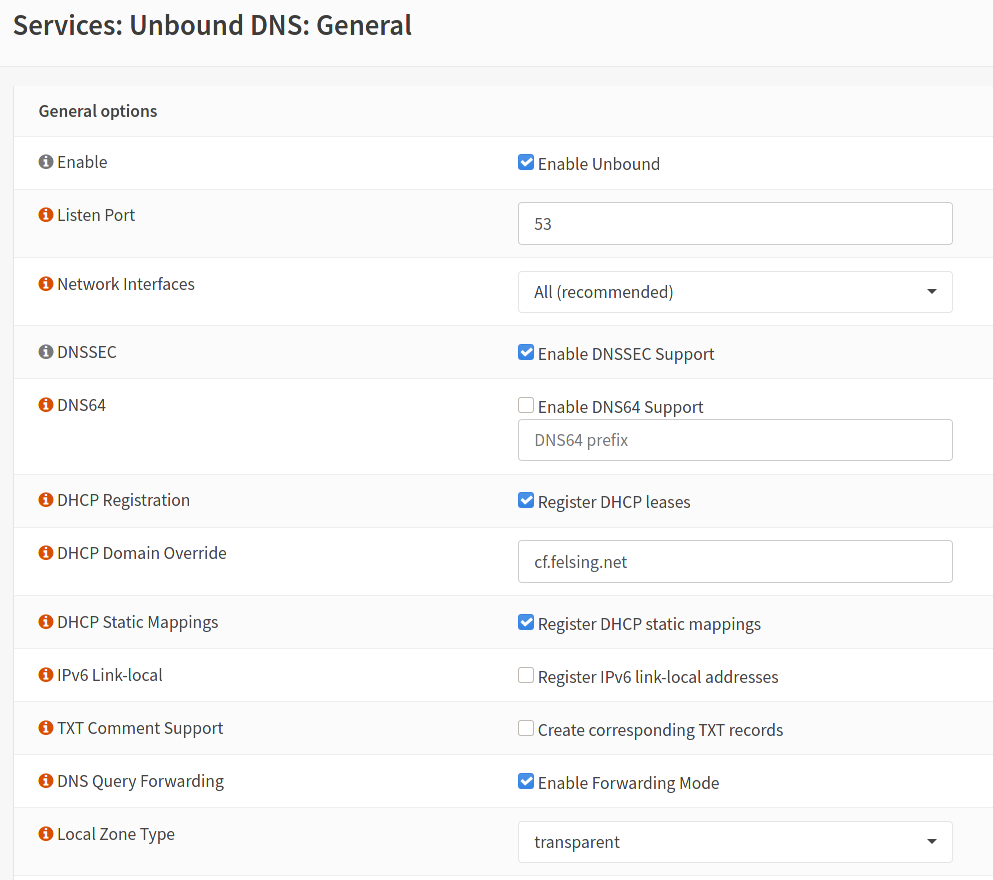
Task: Open help for DHCP Registration
Action: 45,499
